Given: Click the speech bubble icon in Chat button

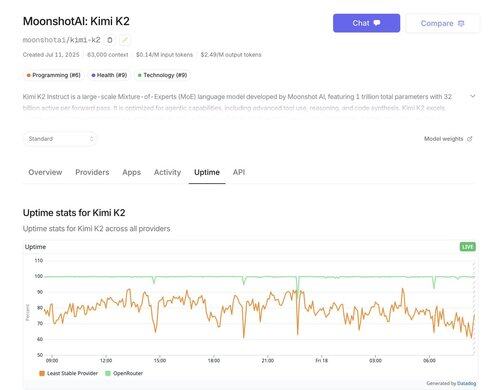Looking at the screenshot, I should point(377,23).
